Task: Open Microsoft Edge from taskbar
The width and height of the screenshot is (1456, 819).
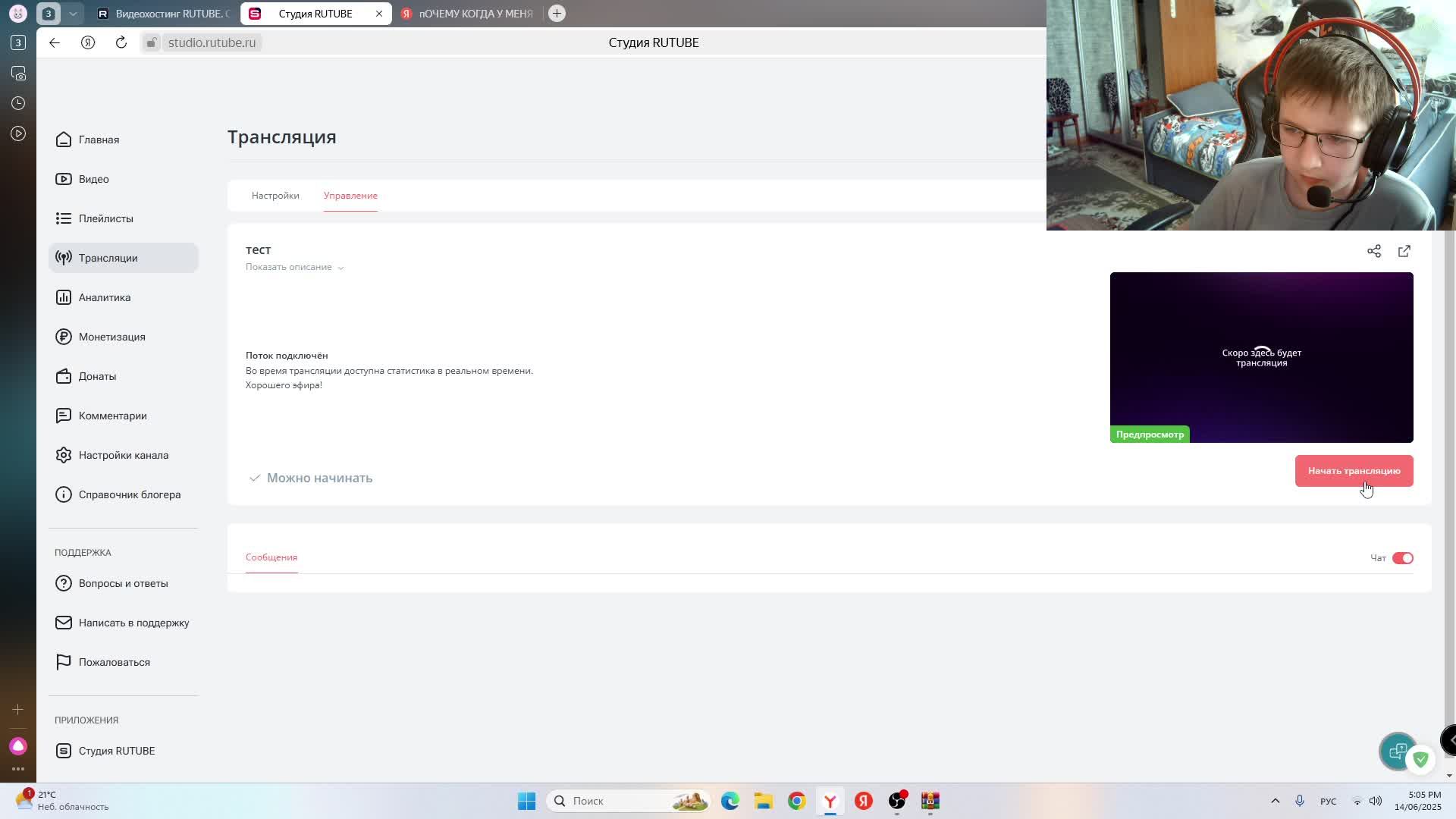Action: coord(730,801)
